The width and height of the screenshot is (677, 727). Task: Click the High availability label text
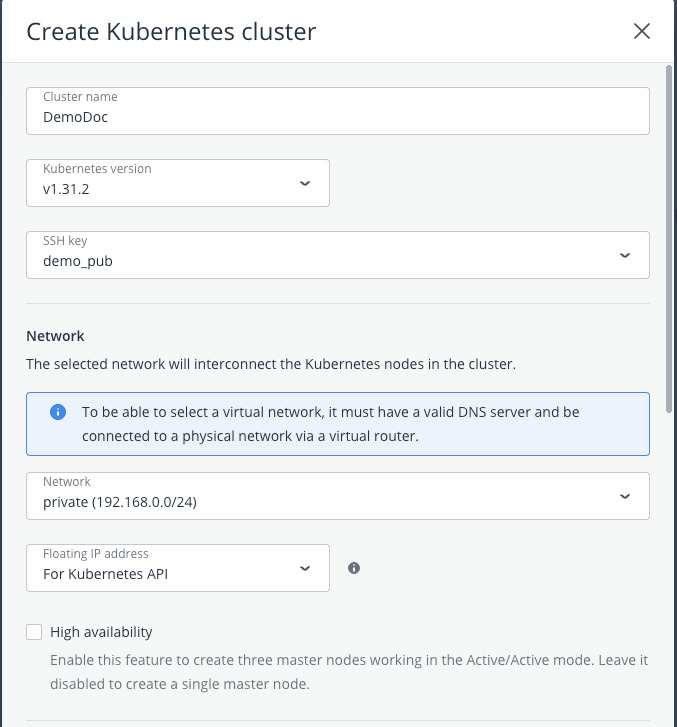[x=101, y=632]
